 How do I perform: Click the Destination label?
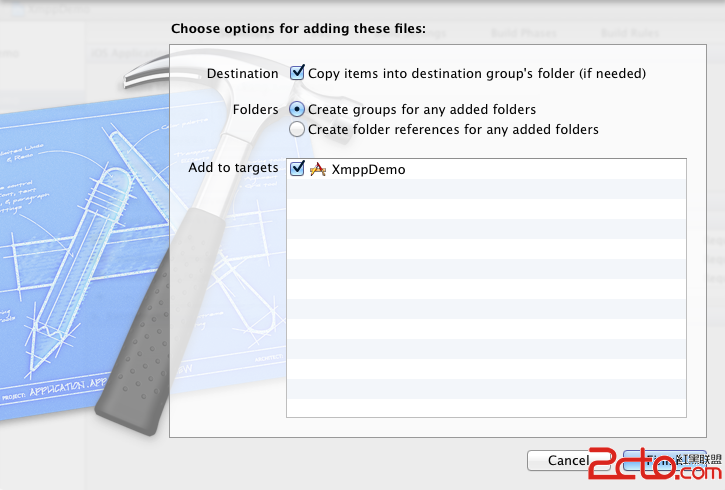coord(242,73)
